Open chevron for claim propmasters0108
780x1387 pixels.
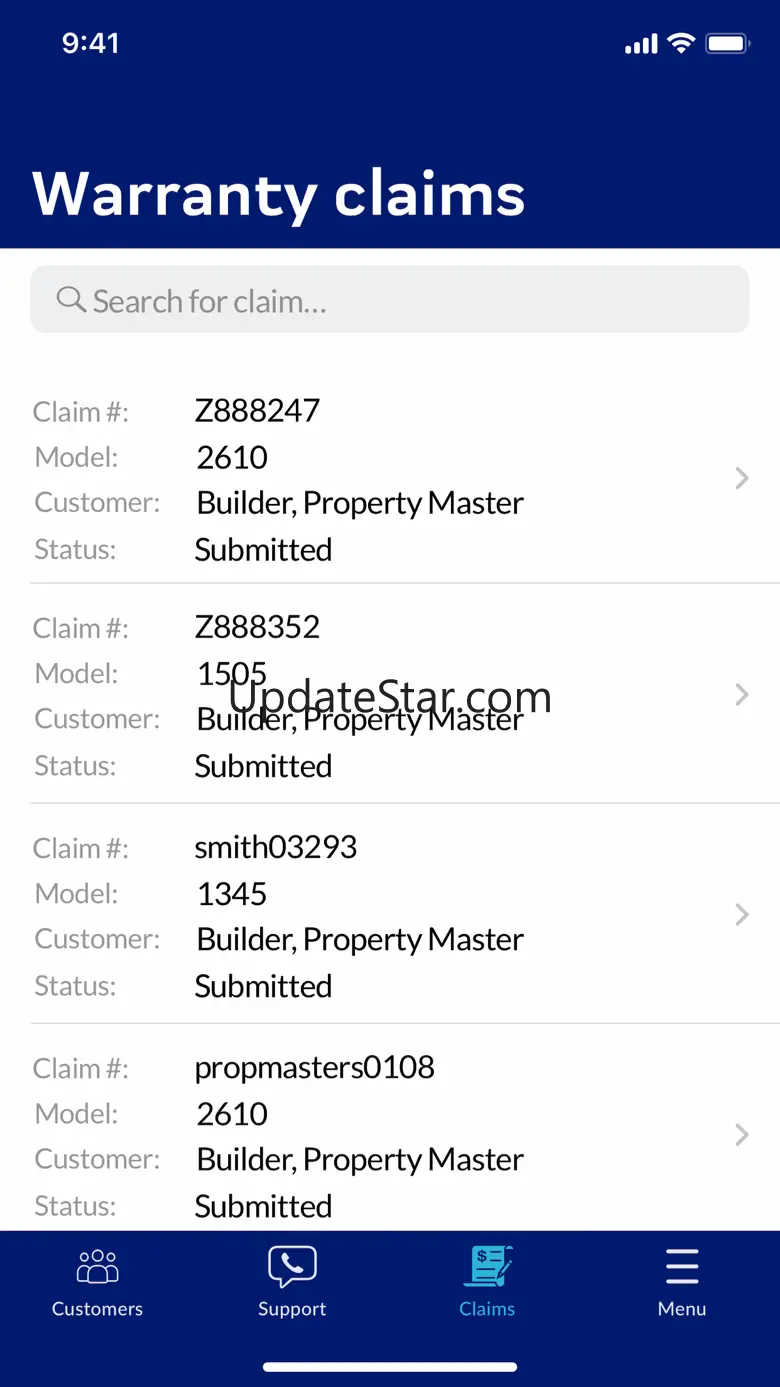coord(741,1135)
